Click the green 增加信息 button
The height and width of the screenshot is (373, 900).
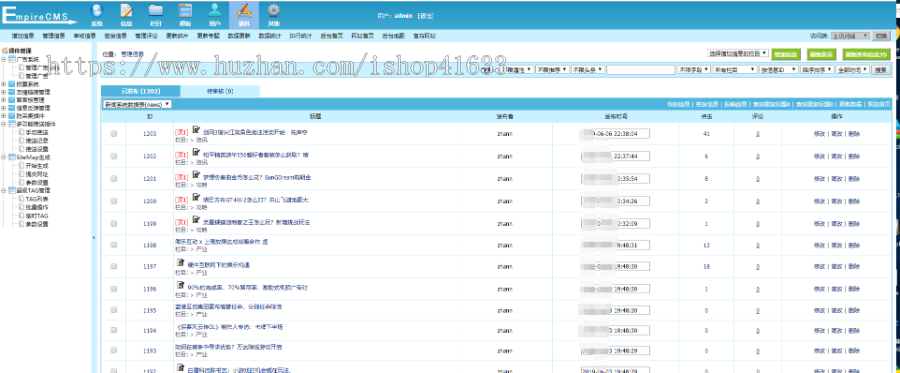click(x=786, y=54)
